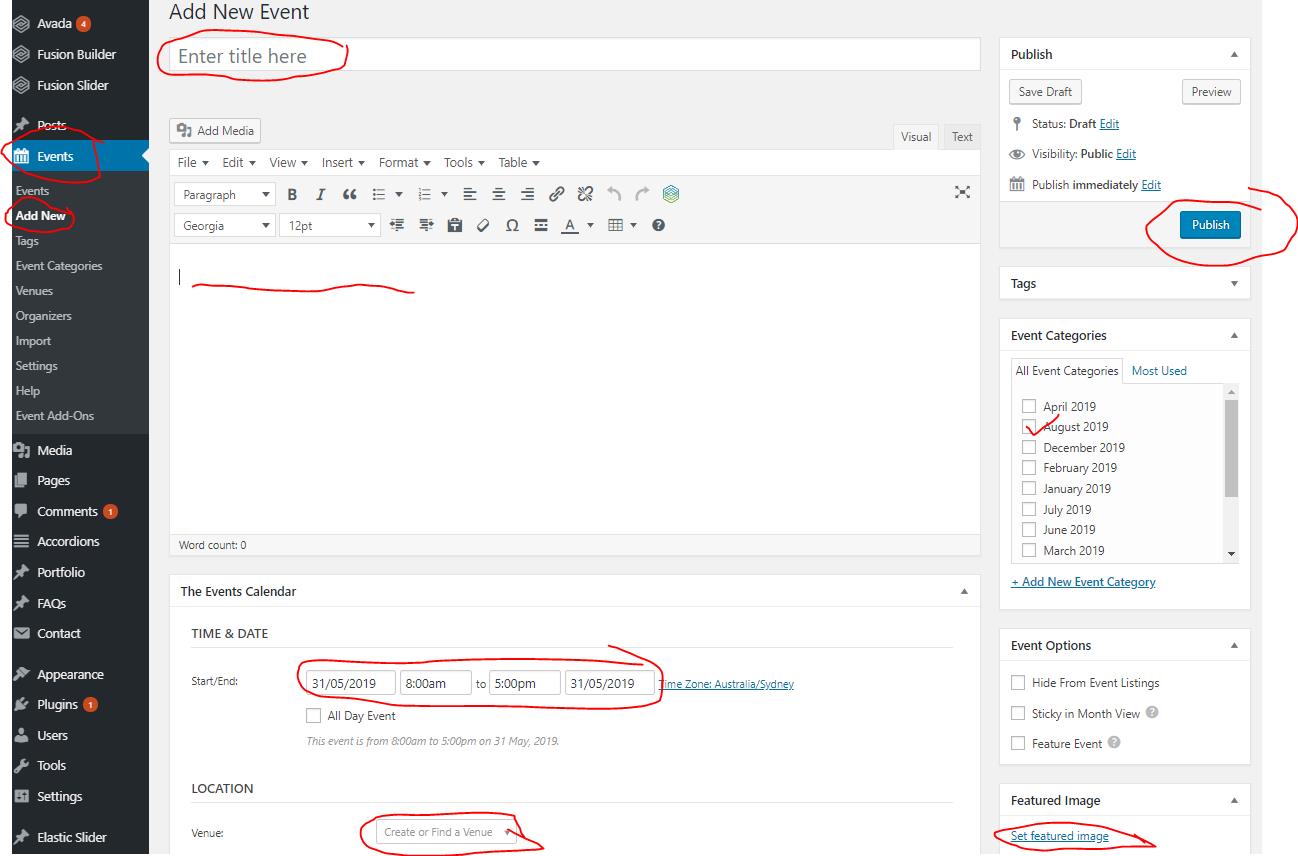1298x856 pixels.
Task: Insert a link in the editor
Action: (x=556, y=194)
